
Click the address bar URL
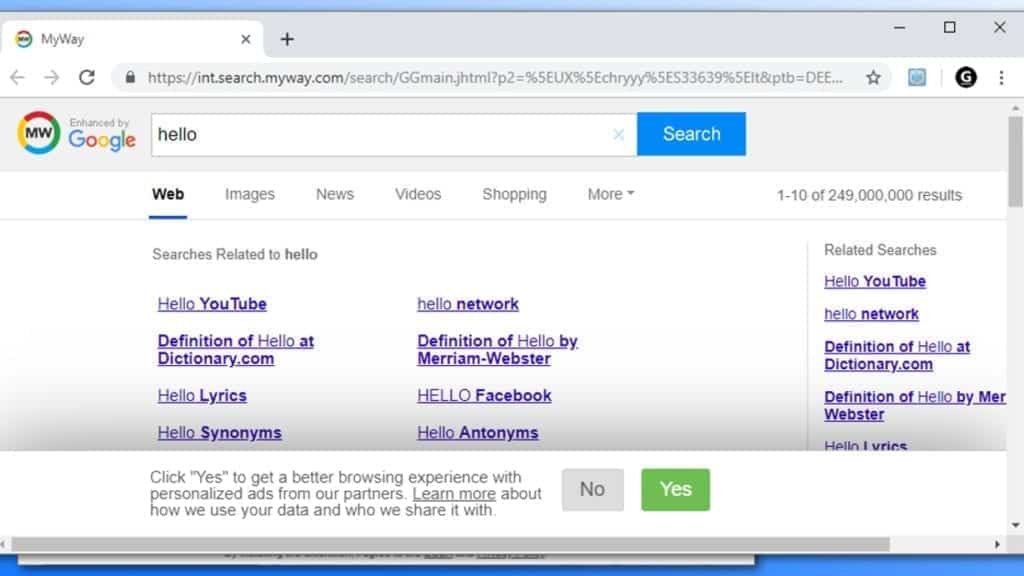click(x=495, y=78)
